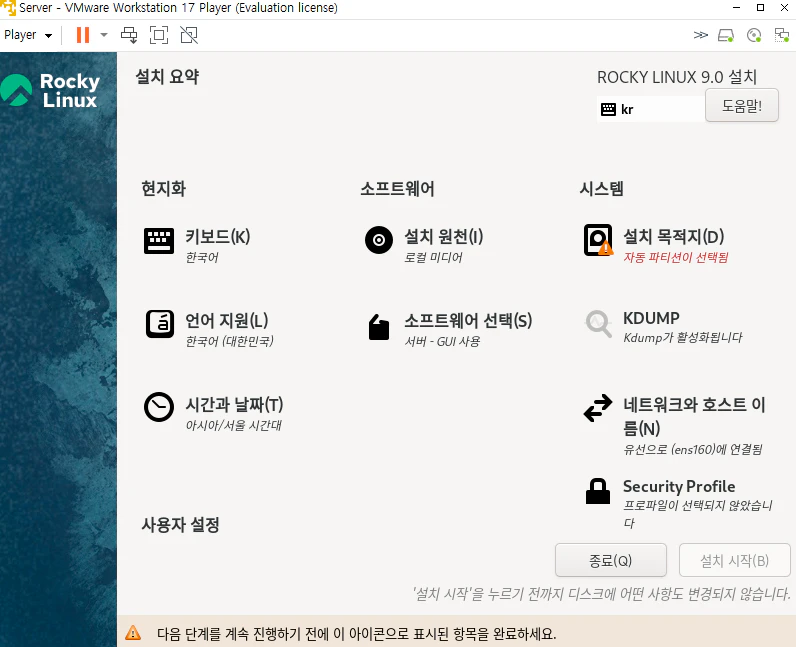Screen dimensions: 796x647
Task: Open KDUMP settings label
Action: pyautogui.click(x=651, y=318)
